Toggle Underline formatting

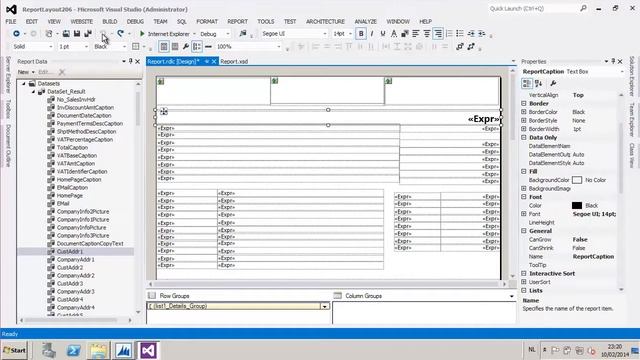(382, 33)
